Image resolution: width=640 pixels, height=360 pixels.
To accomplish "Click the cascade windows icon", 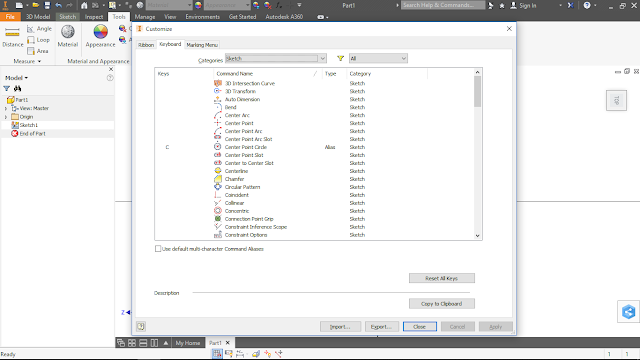I will pyautogui.click(x=121, y=343).
